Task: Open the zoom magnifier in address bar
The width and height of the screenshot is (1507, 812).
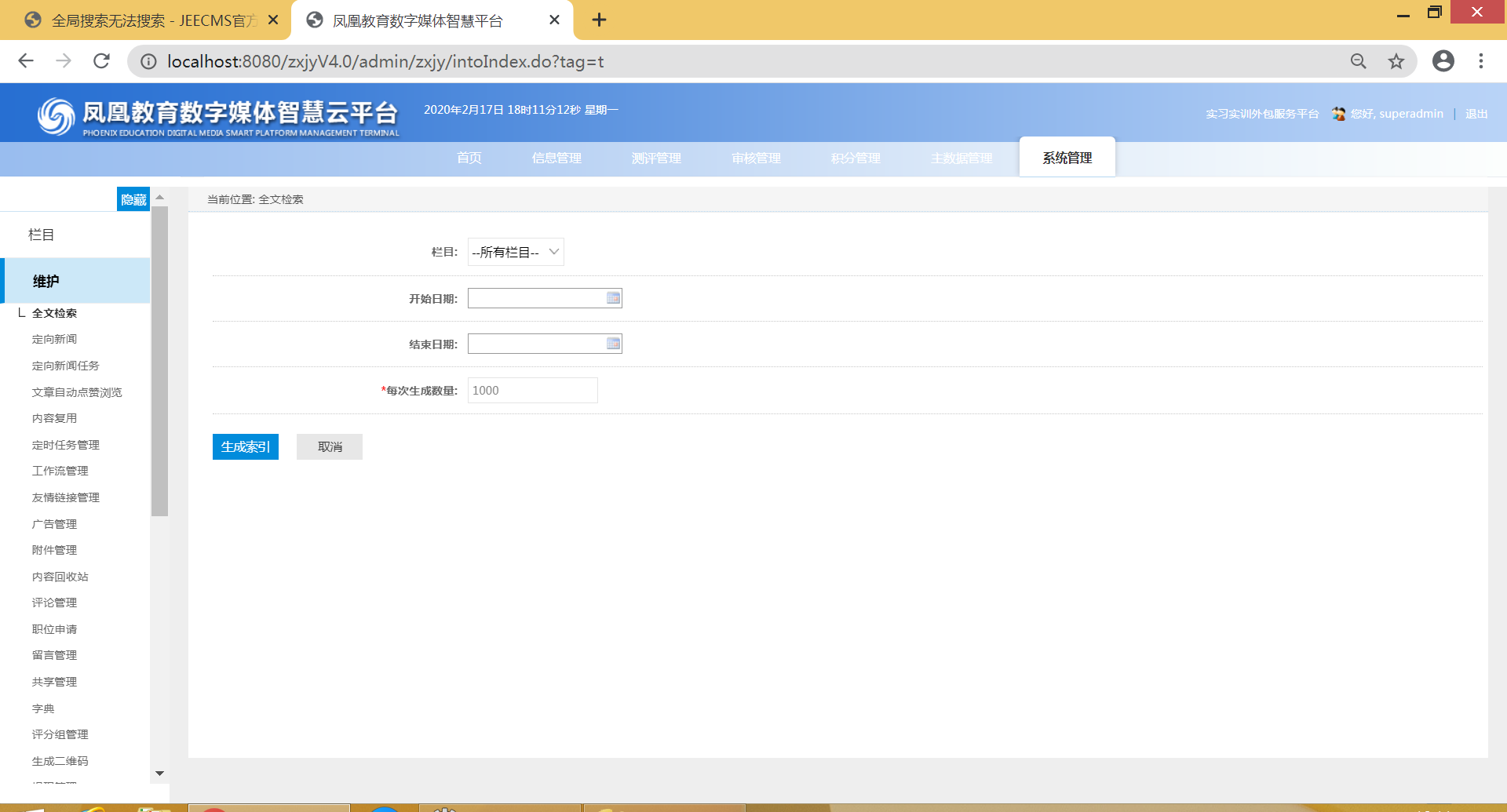Action: (1359, 61)
